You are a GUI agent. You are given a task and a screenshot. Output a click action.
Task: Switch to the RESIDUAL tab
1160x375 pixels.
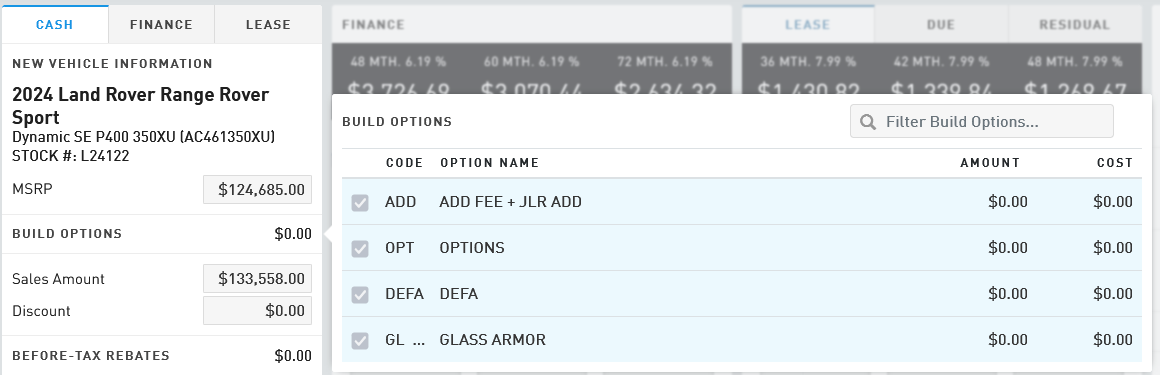(1074, 24)
